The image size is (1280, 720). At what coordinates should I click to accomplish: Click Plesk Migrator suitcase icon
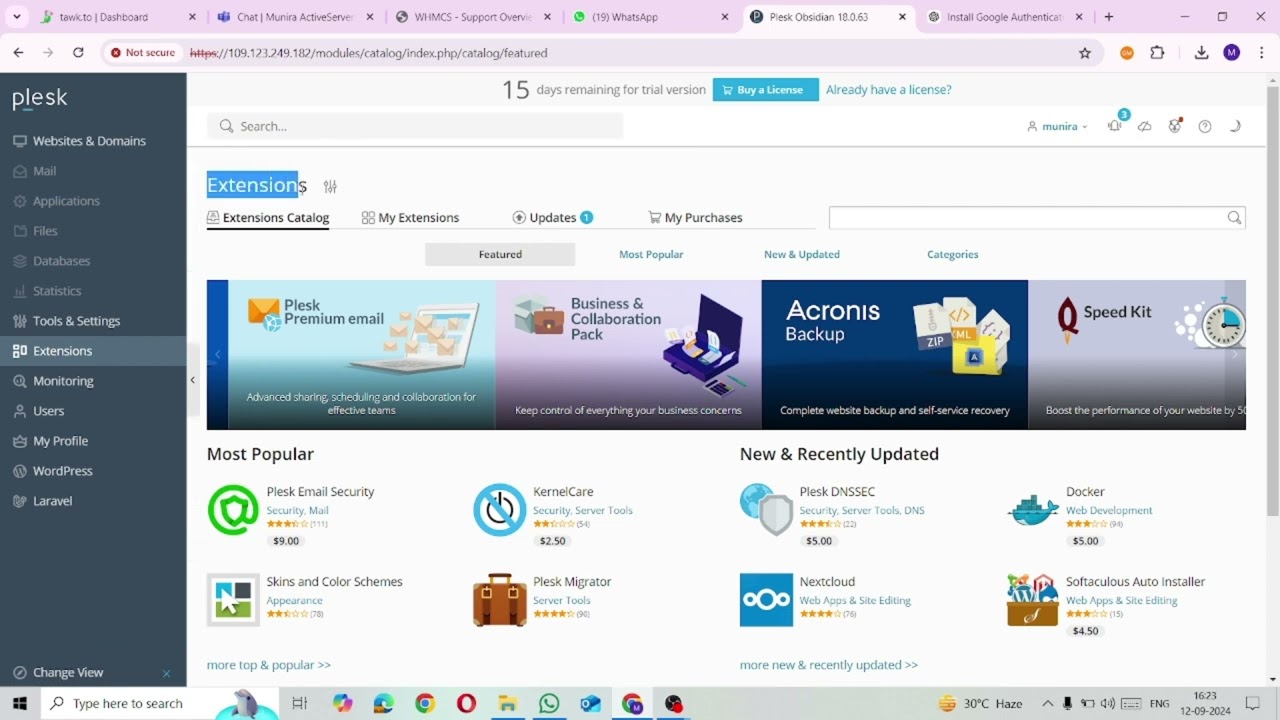point(500,600)
